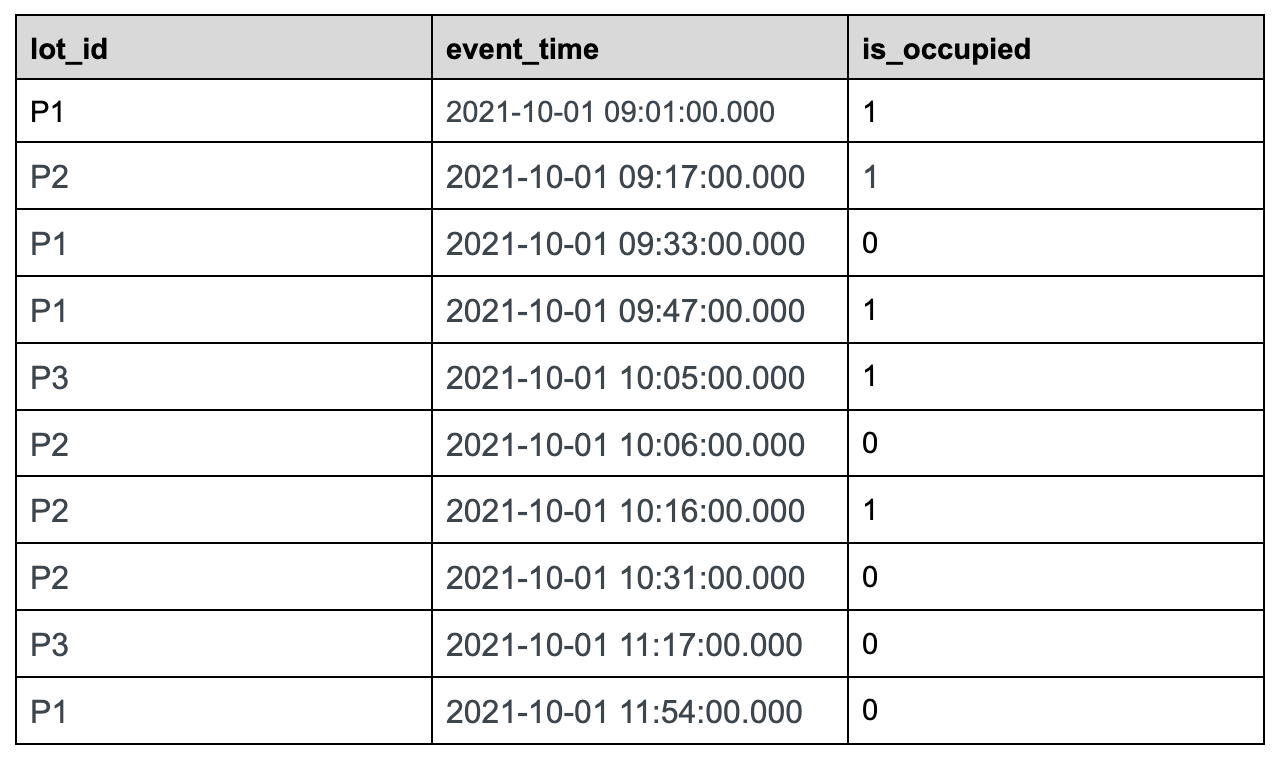Select the 09:01:00.000 event_time cell
This screenshot has width=1288, height=758.
point(610,111)
